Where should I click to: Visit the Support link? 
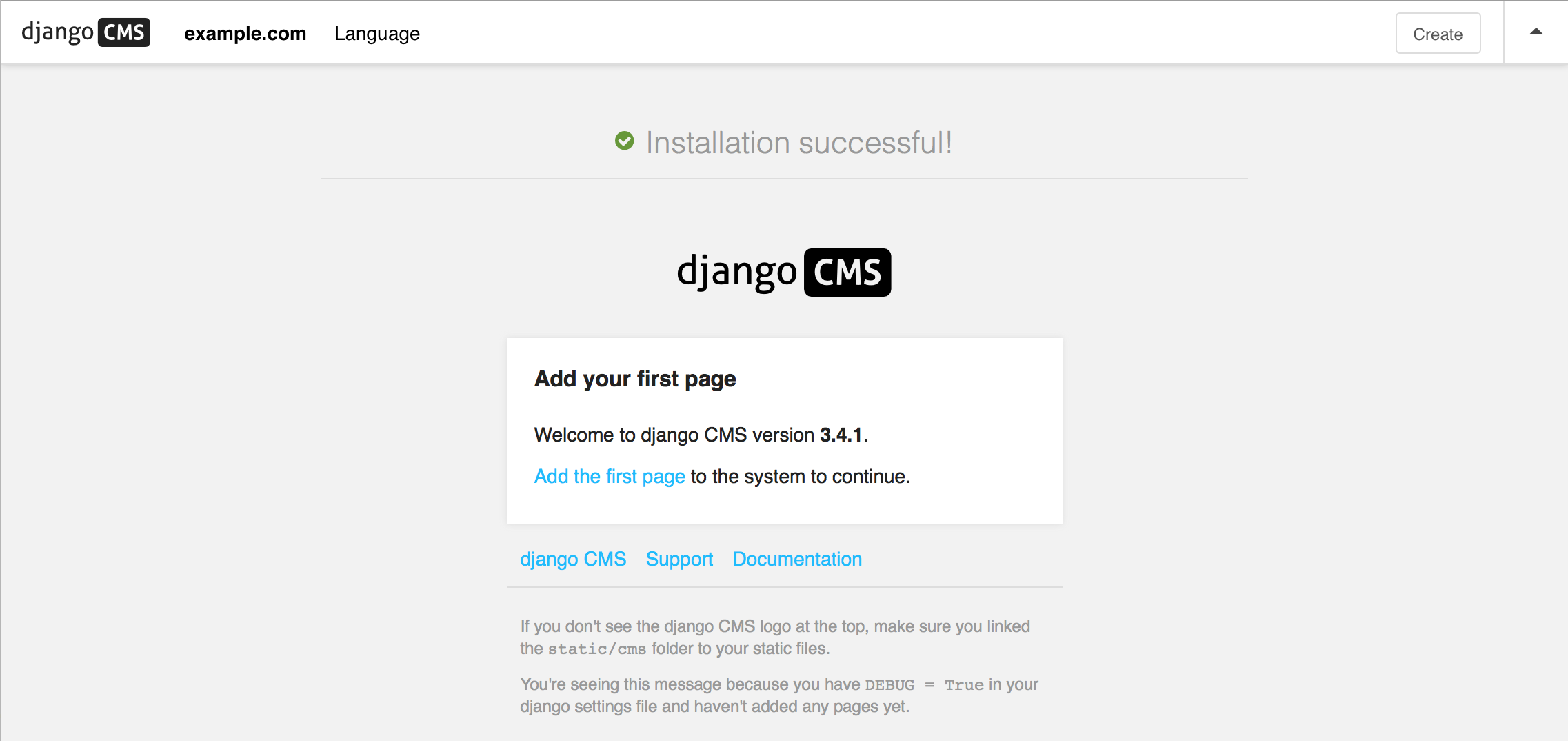coord(679,559)
